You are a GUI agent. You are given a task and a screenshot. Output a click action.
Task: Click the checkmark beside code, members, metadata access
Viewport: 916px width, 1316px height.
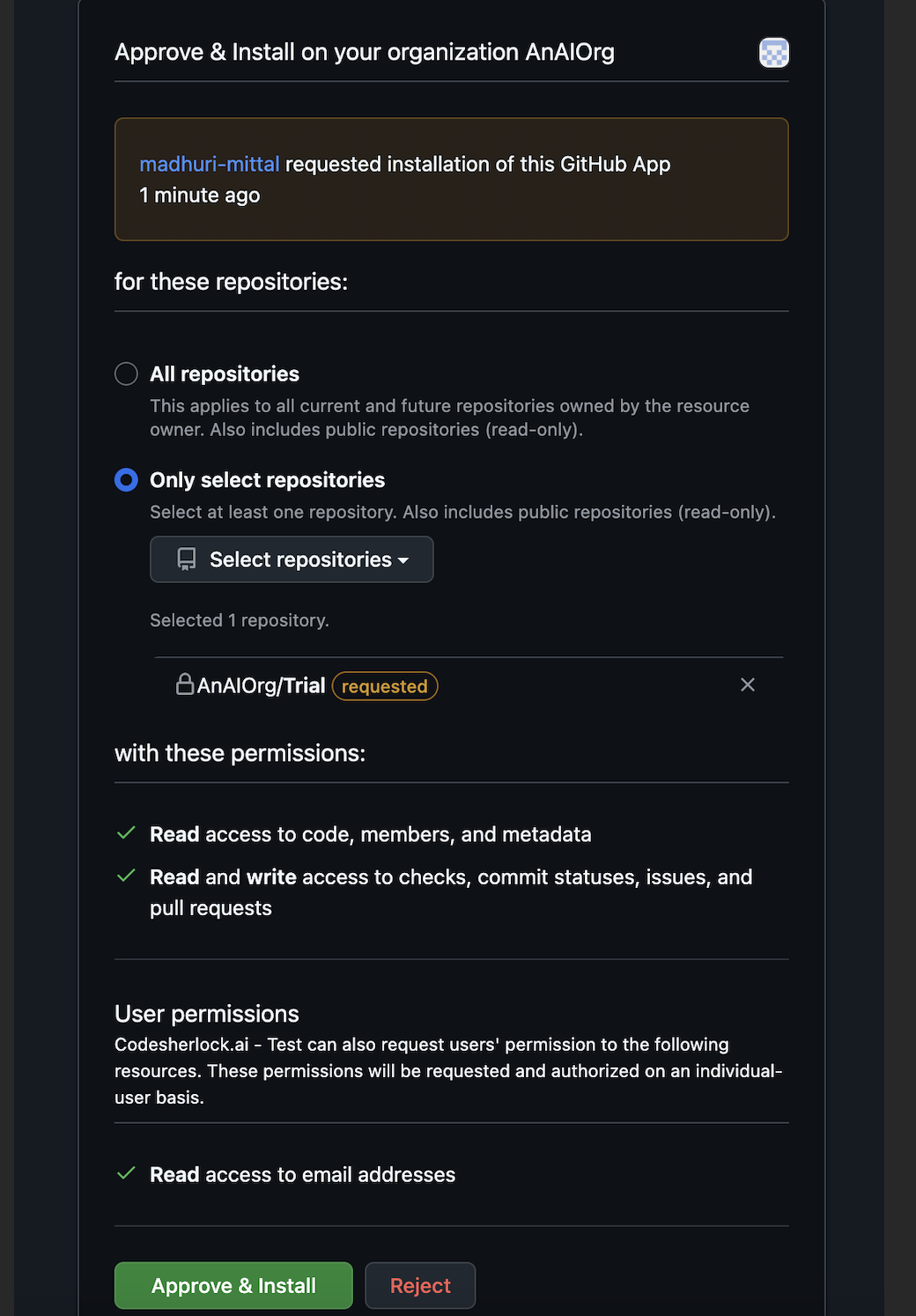(126, 833)
